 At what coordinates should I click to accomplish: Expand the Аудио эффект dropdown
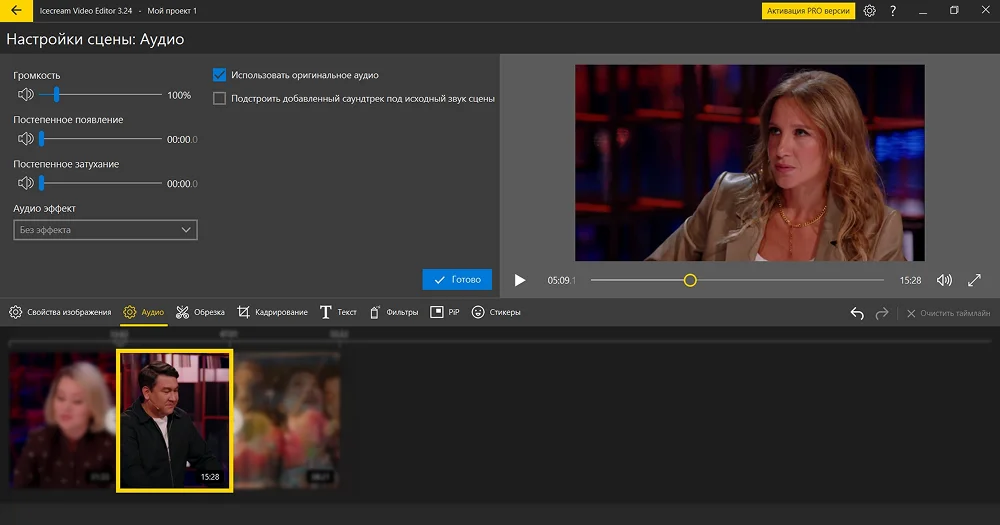105,230
